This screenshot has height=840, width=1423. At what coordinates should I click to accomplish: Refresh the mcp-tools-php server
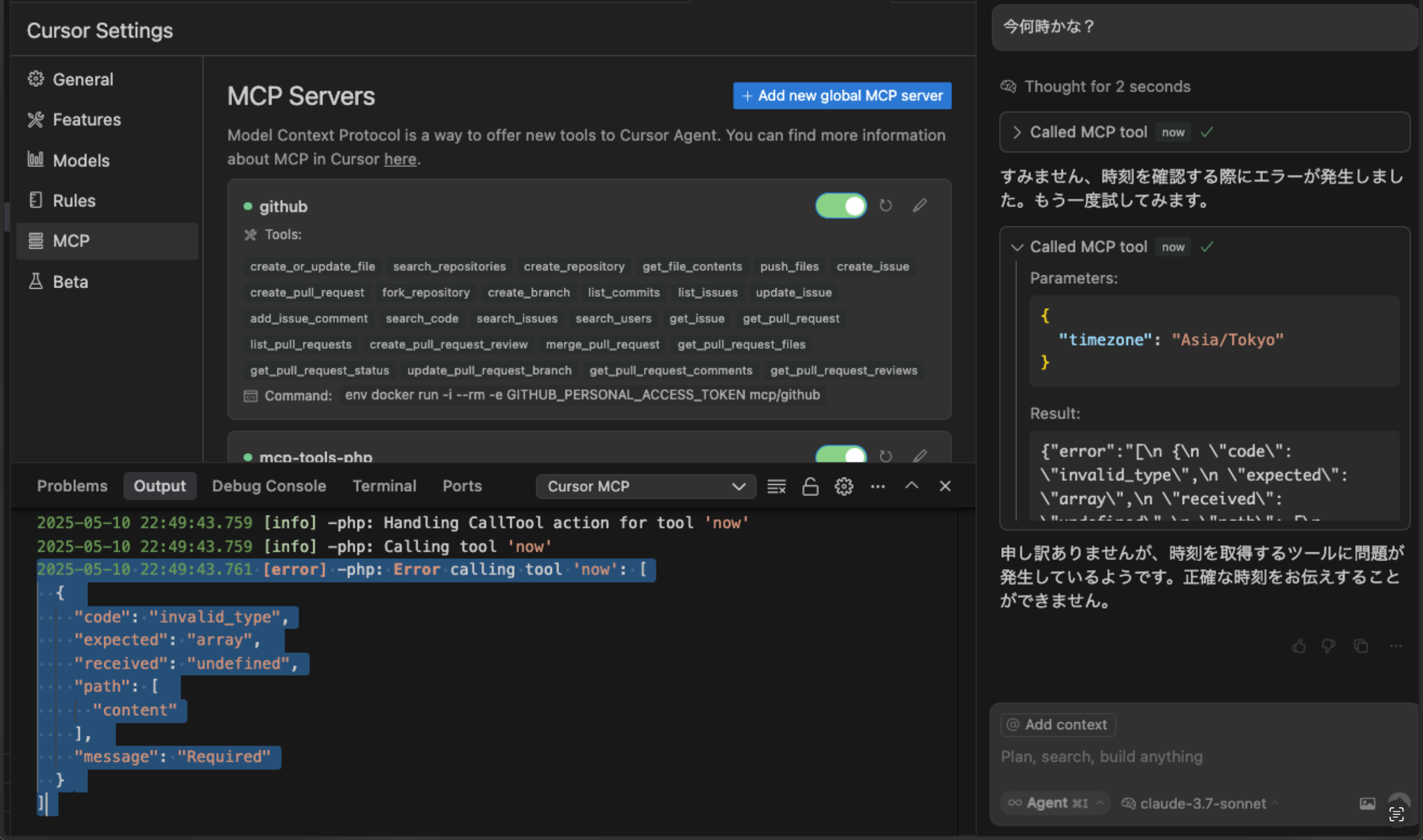tap(886, 456)
